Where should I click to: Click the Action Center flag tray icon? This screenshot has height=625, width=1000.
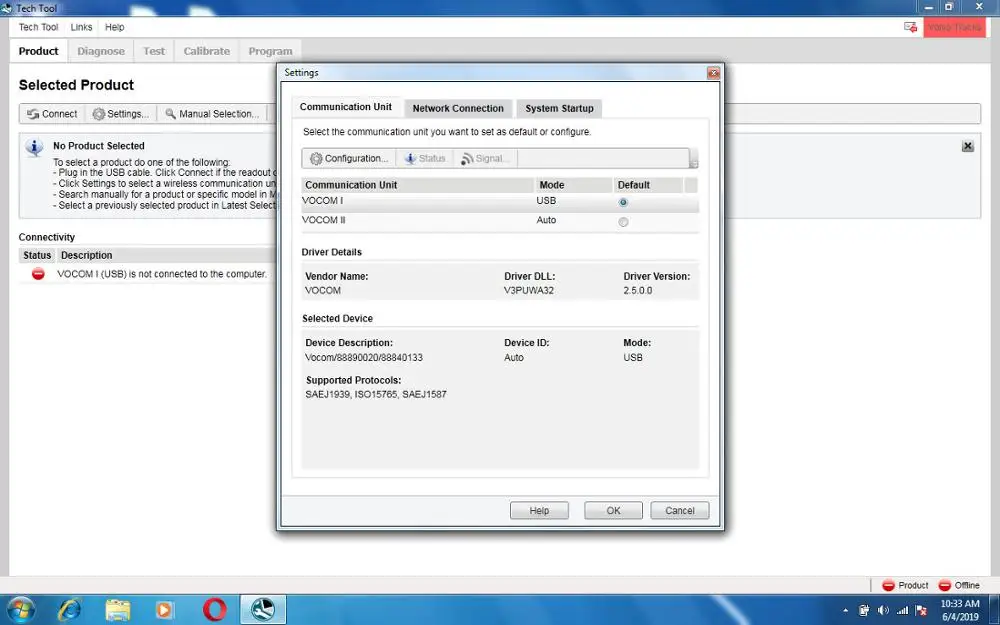[921, 610]
